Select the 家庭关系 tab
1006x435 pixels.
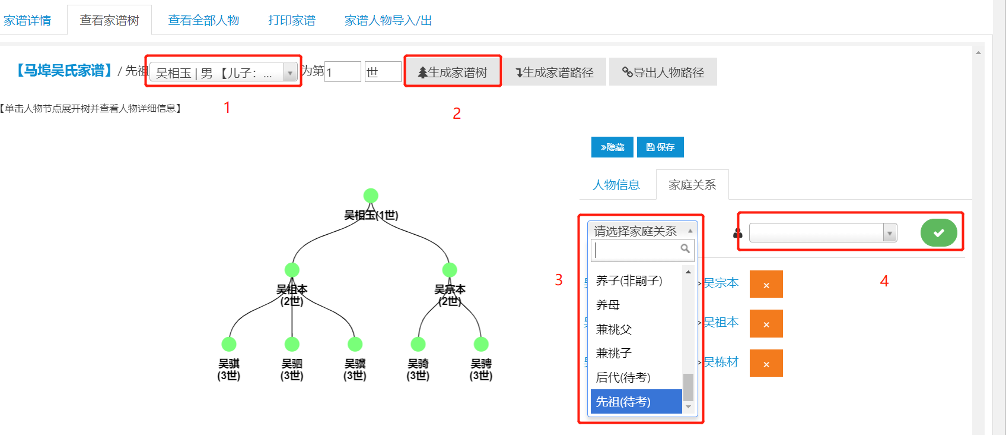pyautogui.click(x=692, y=185)
